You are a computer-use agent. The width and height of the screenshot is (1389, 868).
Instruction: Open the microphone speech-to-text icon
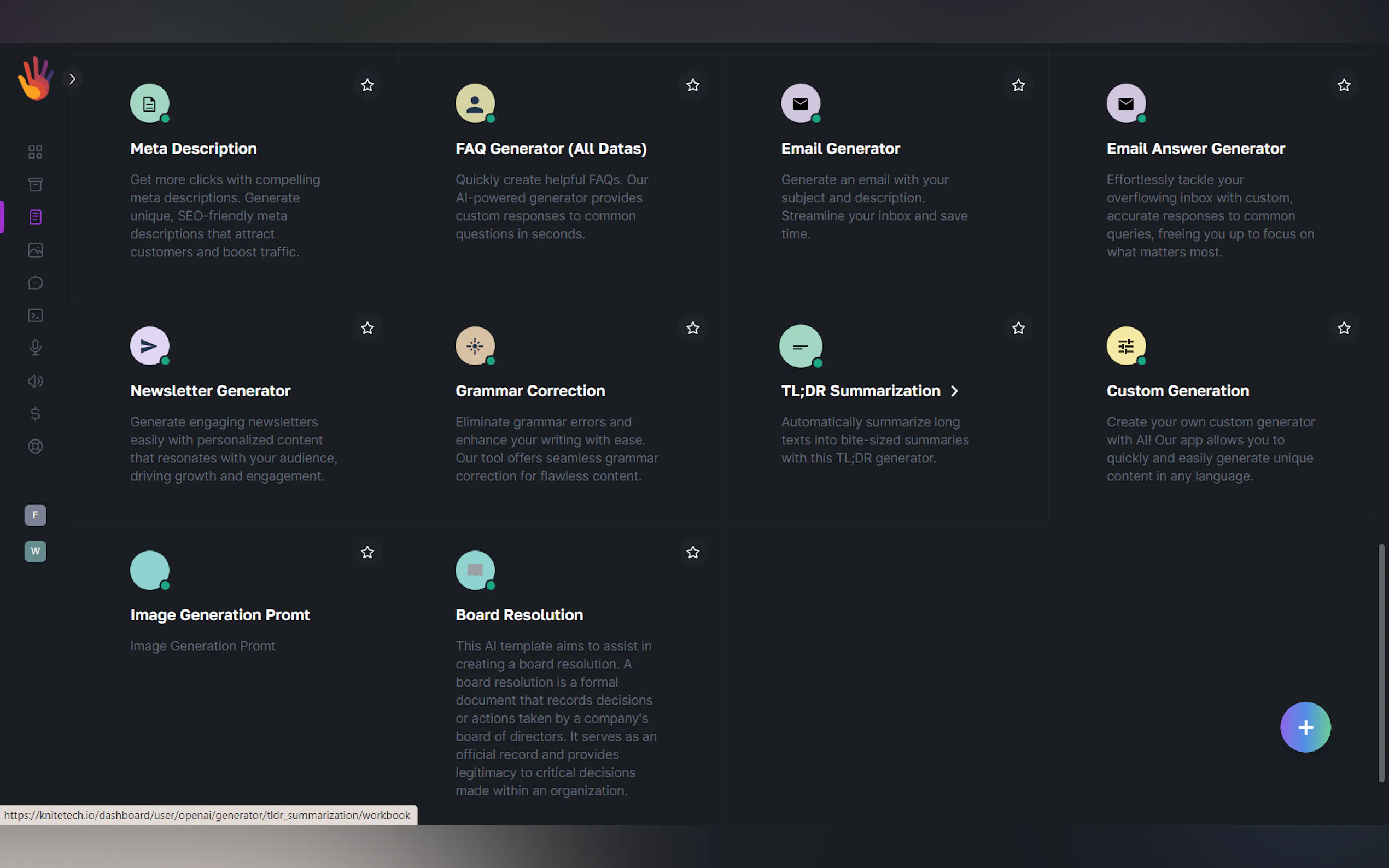pos(35,348)
